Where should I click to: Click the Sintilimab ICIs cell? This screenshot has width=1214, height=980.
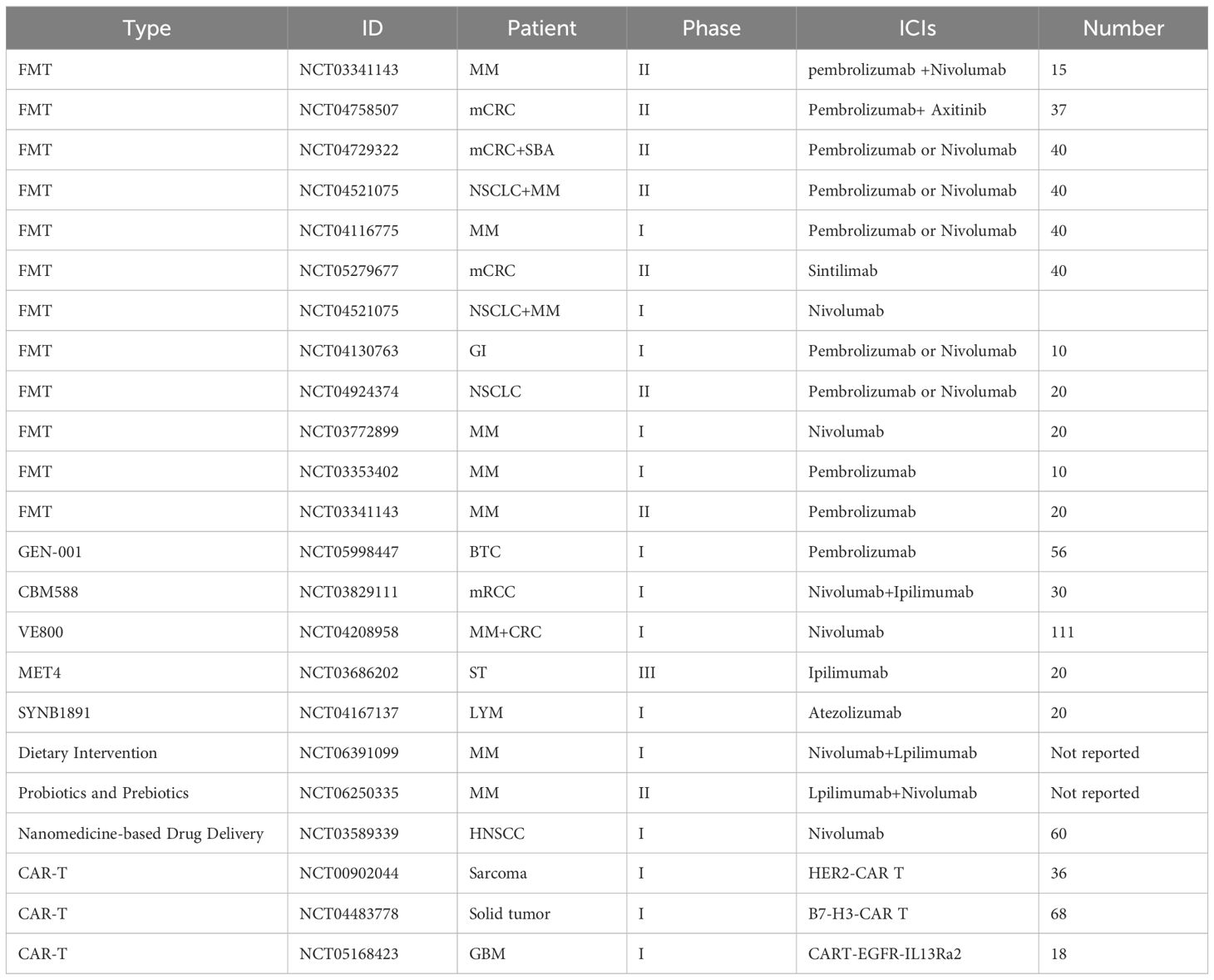[x=842, y=271]
